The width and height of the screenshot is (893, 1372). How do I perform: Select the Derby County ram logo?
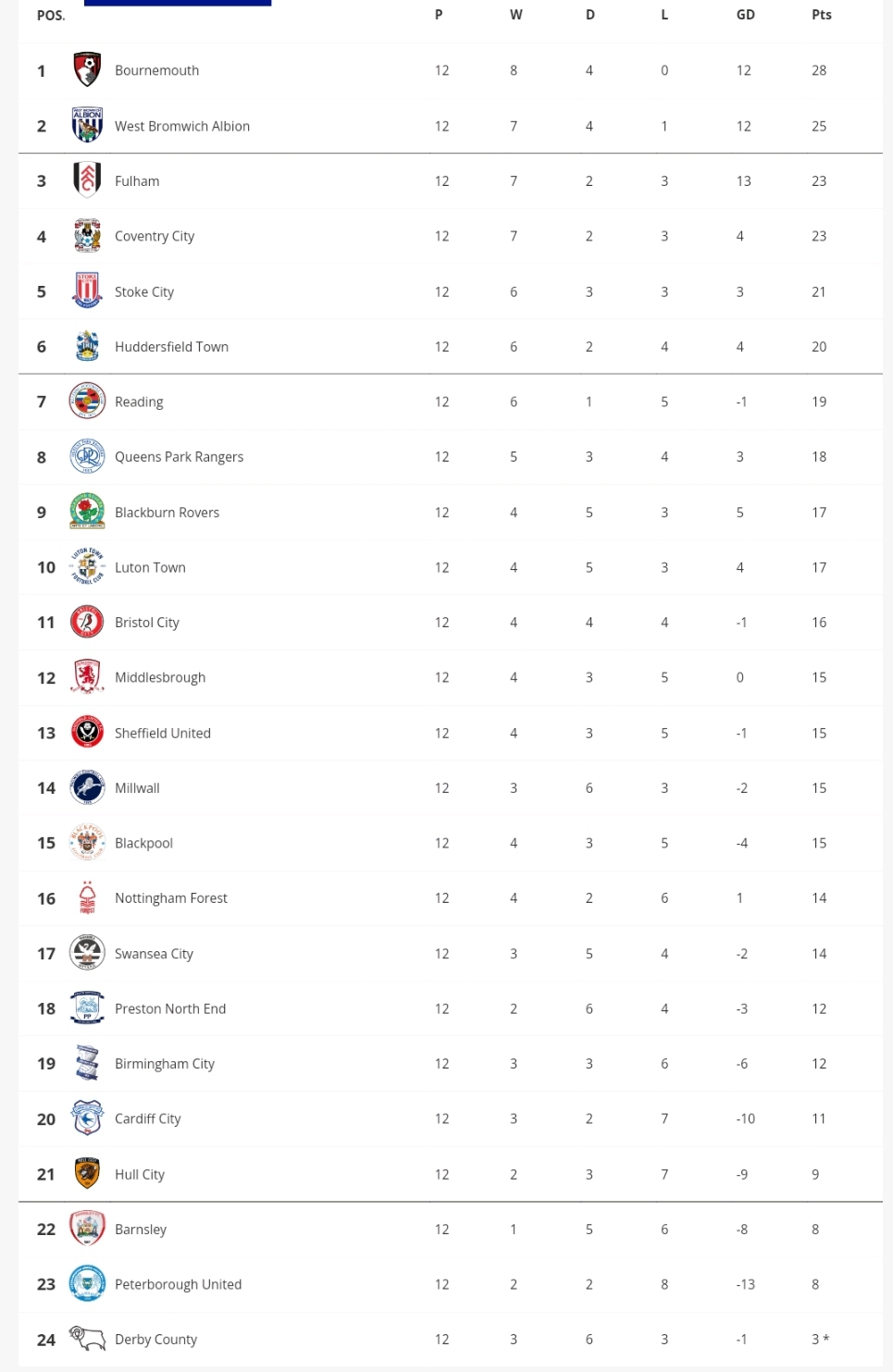pyautogui.click(x=87, y=1338)
